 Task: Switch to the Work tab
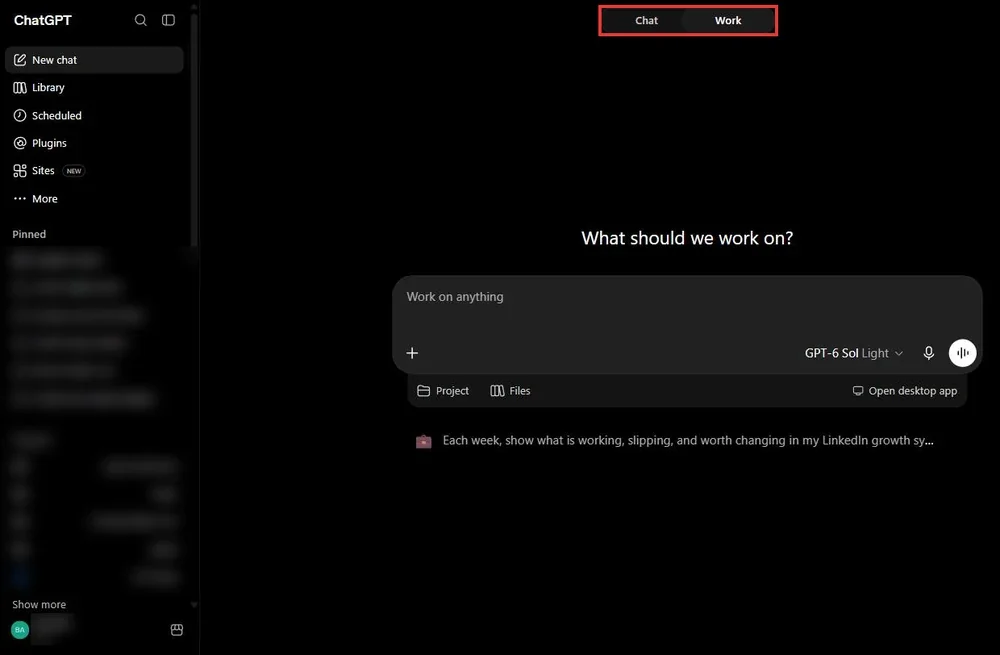728,20
